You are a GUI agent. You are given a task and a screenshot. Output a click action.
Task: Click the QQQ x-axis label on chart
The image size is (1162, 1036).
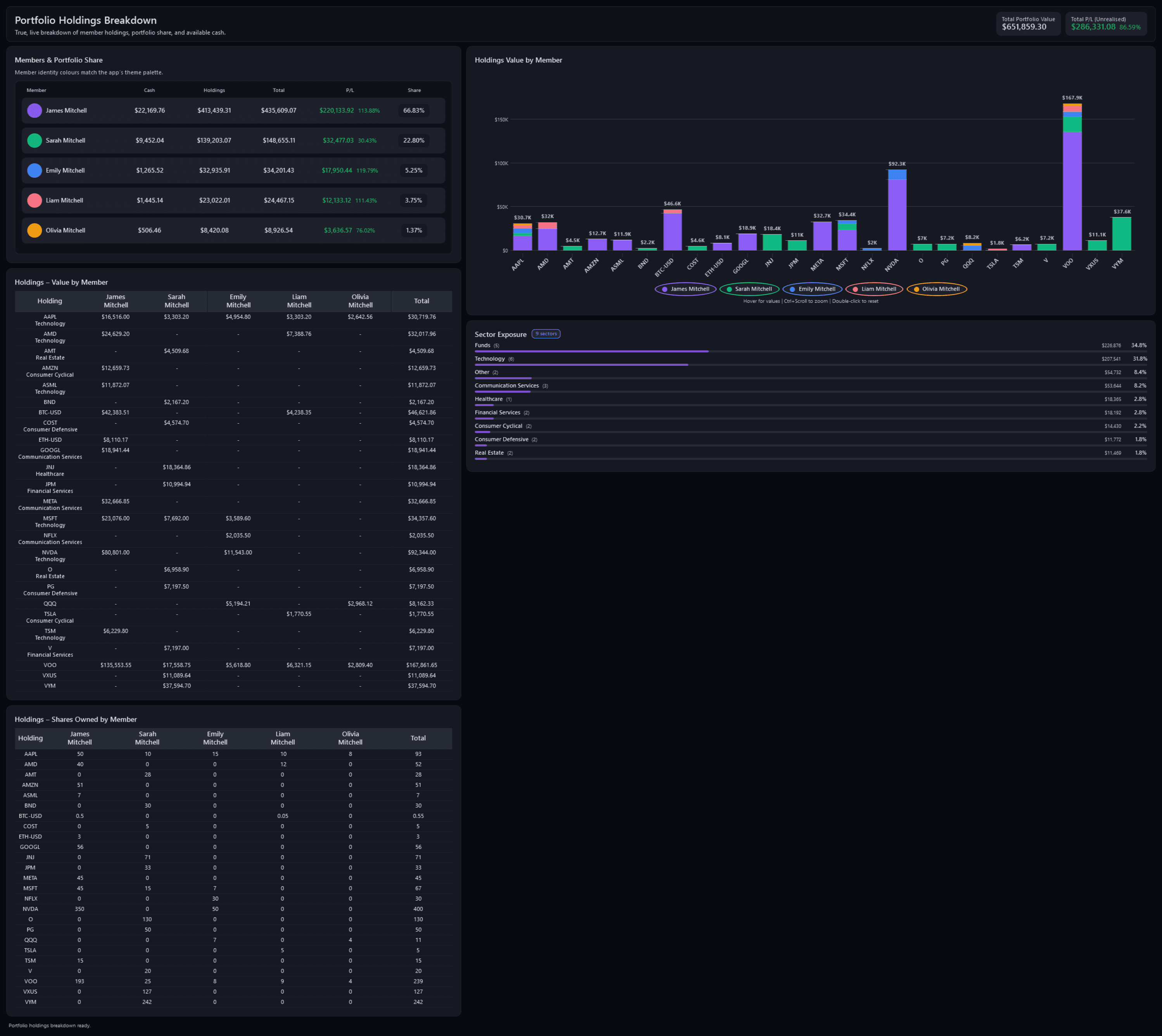pyautogui.click(x=968, y=264)
